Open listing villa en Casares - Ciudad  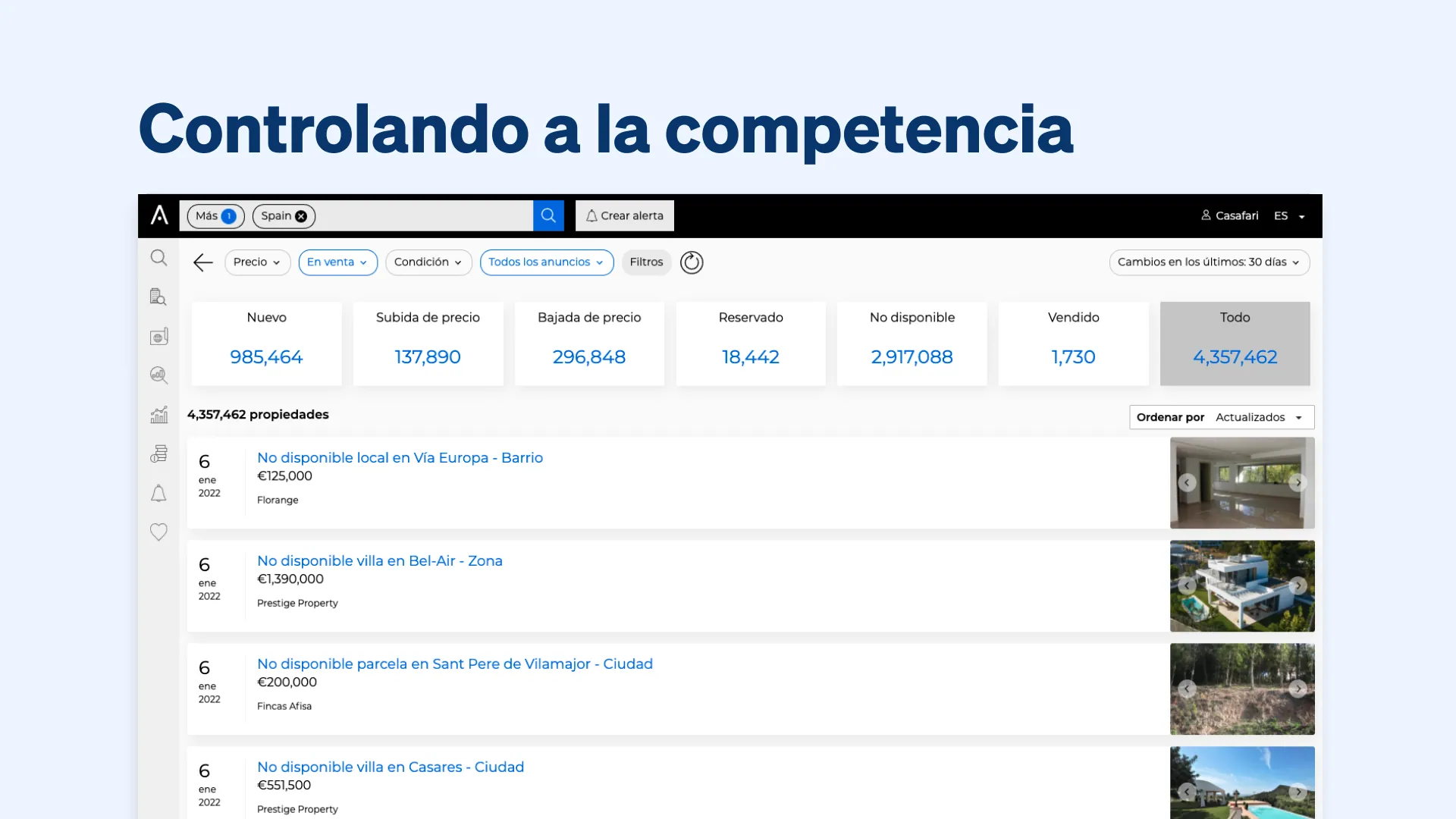coord(391,767)
